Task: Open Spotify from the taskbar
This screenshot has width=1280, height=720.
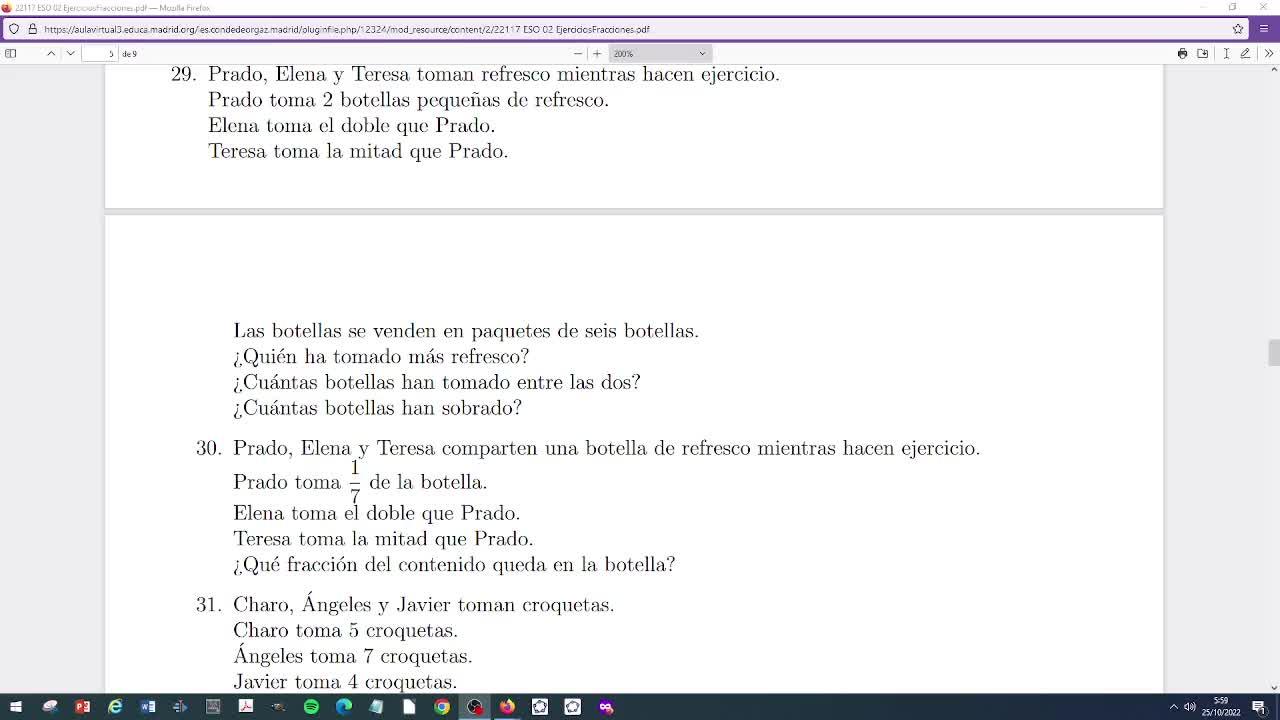Action: coord(311,707)
